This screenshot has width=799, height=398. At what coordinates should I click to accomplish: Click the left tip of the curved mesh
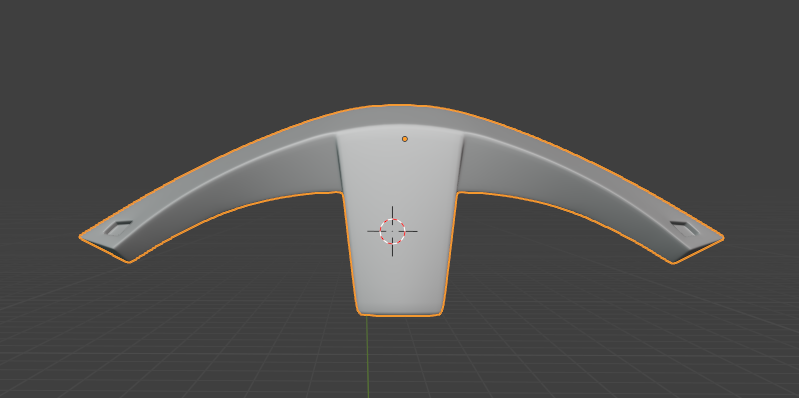pos(82,237)
